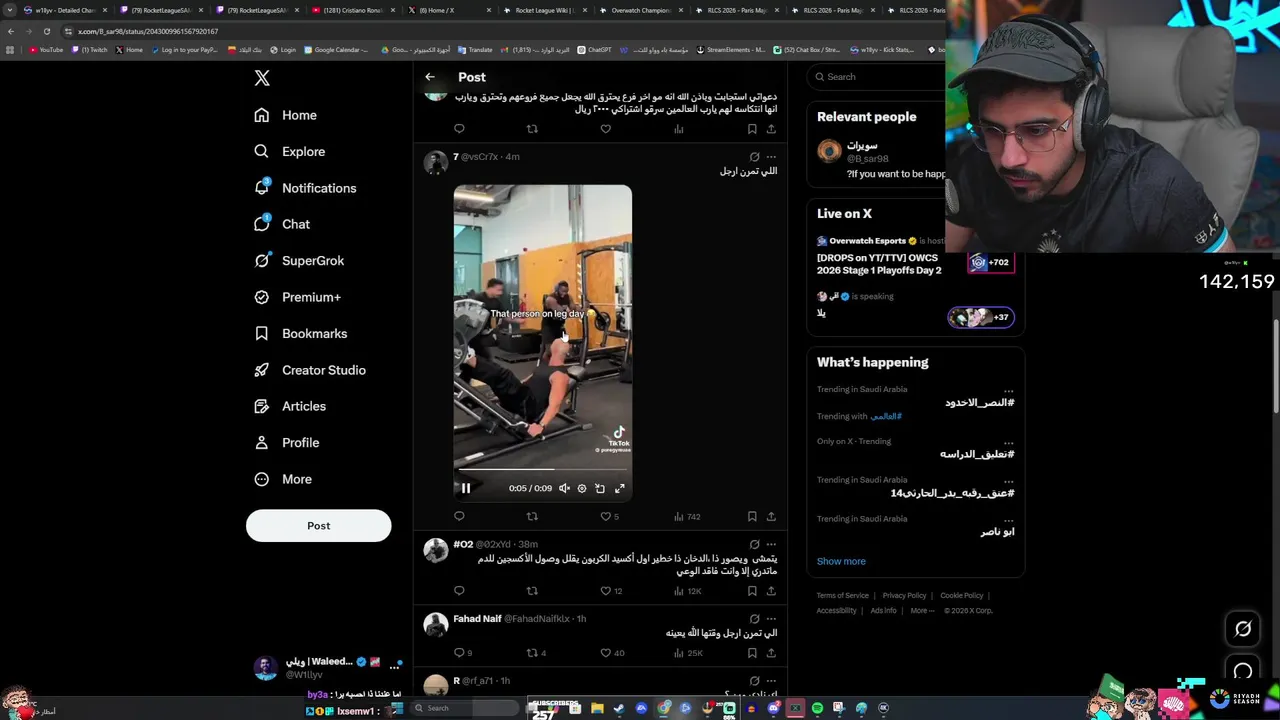1280x720 pixels.
Task: Open Bookmarks in the sidebar
Action: [x=300, y=333]
